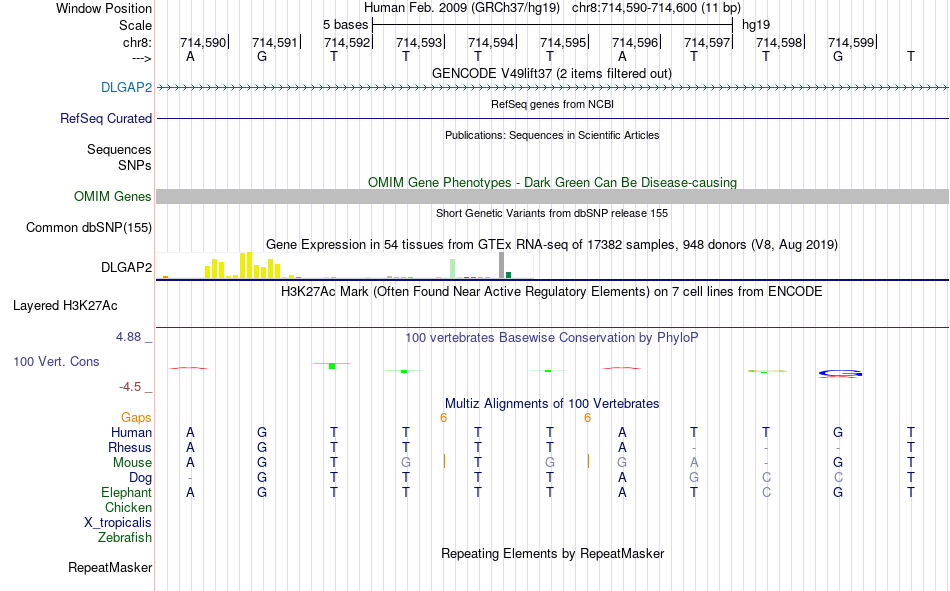Click the OMIM Gene Phenotypes track title

552,182
